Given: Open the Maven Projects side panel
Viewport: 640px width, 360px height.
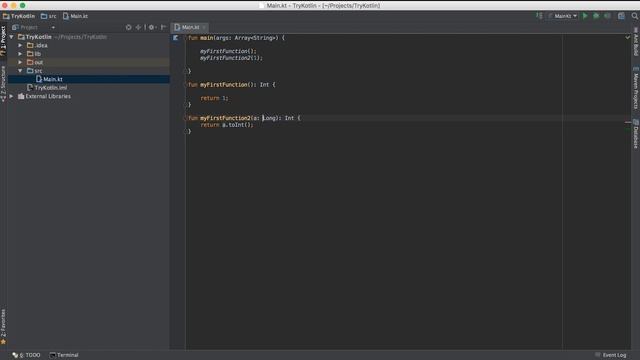Looking at the screenshot, I should pos(636,88).
